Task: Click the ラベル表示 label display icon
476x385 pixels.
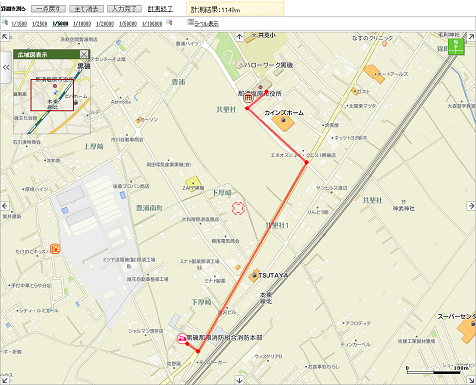Action: [191, 22]
